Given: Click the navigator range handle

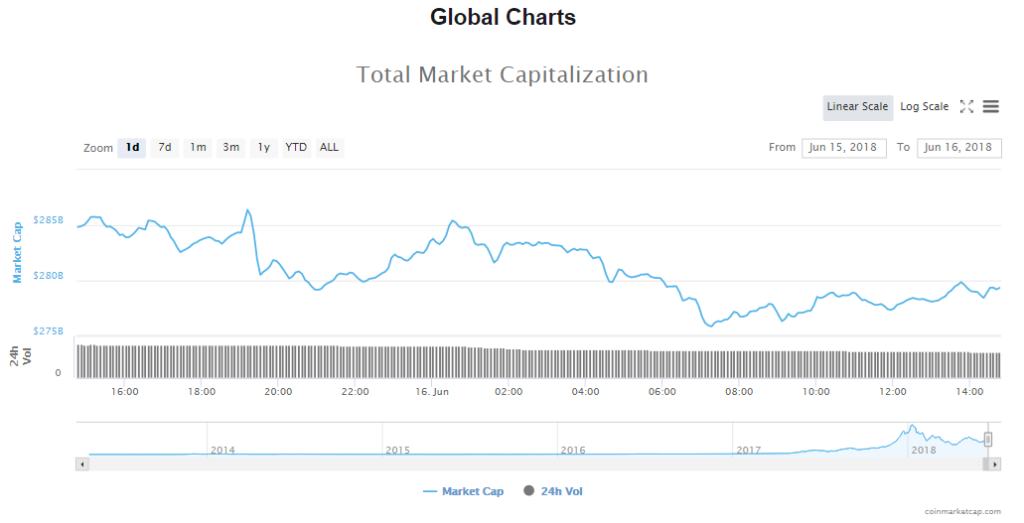Looking at the screenshot, I should (988, 439).
